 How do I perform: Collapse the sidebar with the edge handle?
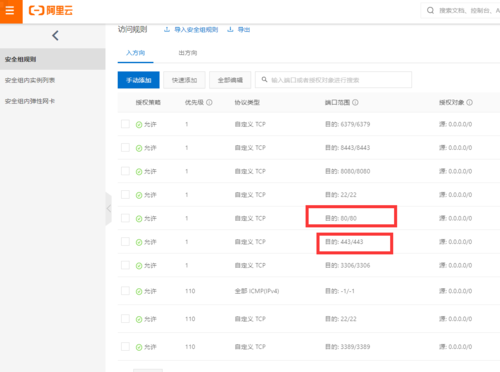click(x=109, y=209)
